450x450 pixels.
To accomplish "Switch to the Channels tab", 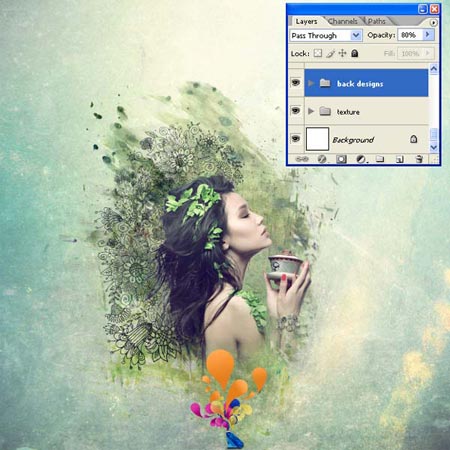I will (x=342, y=21).
